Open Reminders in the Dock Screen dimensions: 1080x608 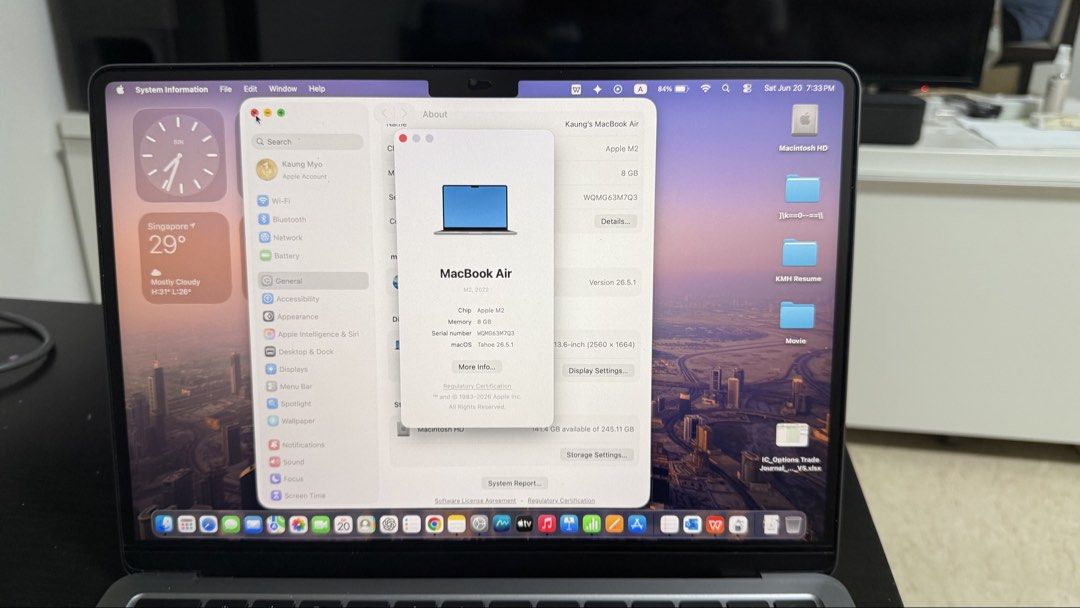point(411,525)
